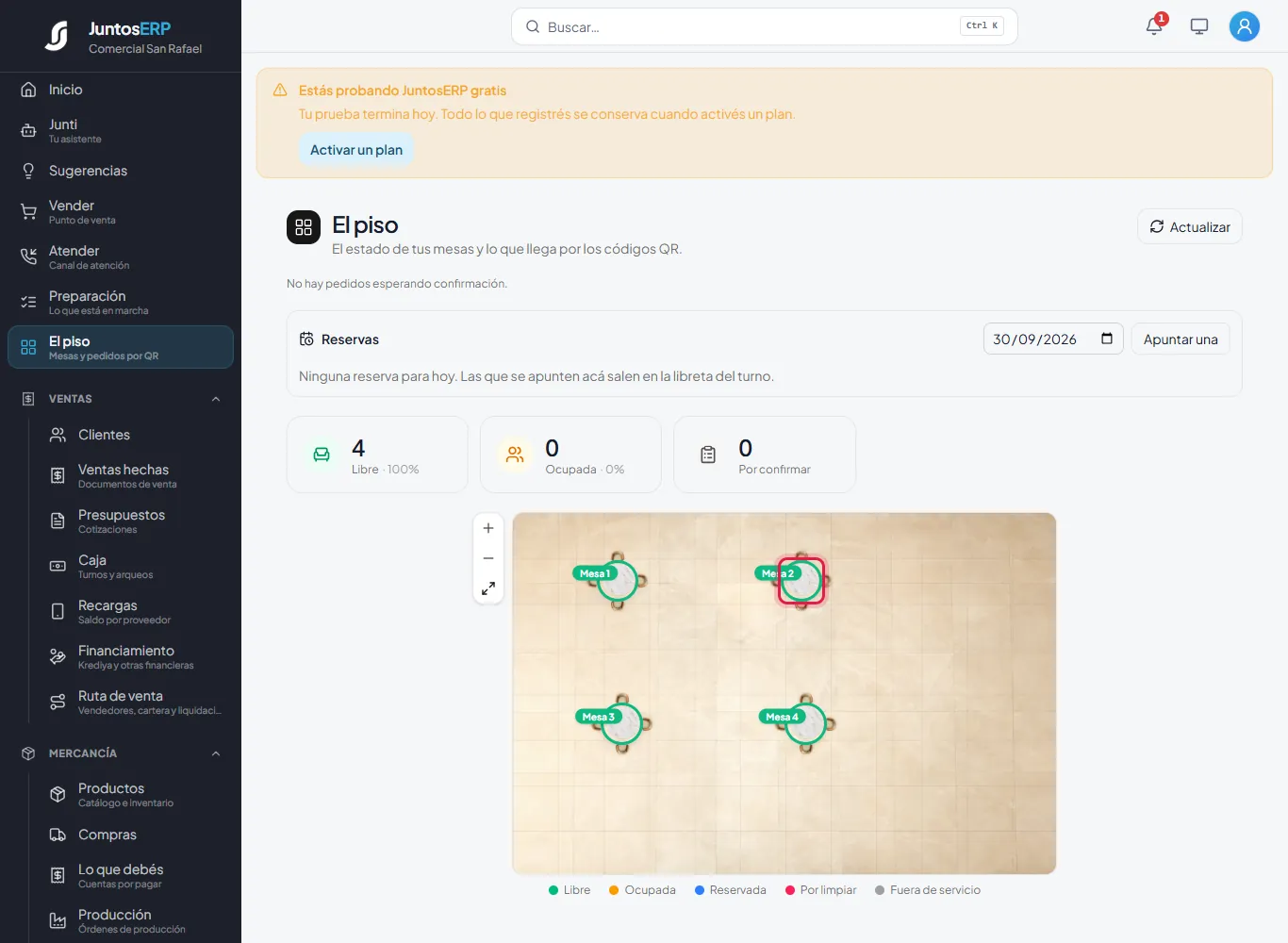The width and height of the screenshot is (1288, 943).
Task: Open the user profile avatar
Action: point(1245,26)
